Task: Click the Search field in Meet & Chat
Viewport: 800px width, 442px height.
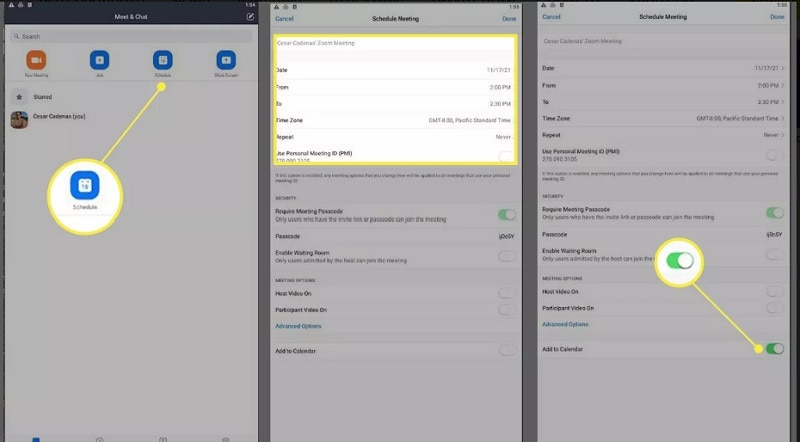Action: click(131, 36)
